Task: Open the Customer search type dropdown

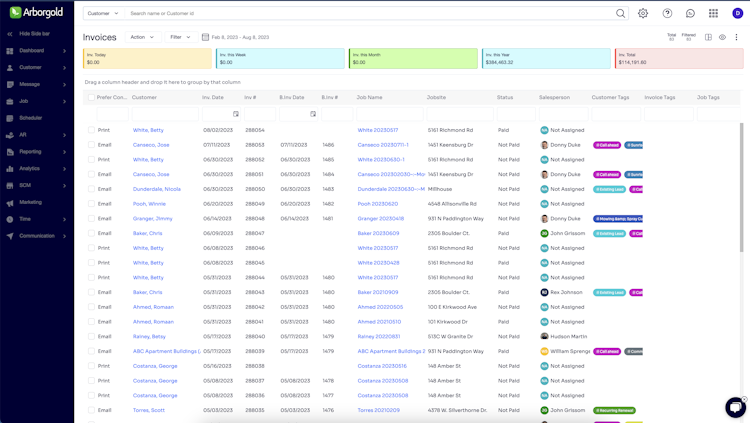Action: tap(103, 13)
